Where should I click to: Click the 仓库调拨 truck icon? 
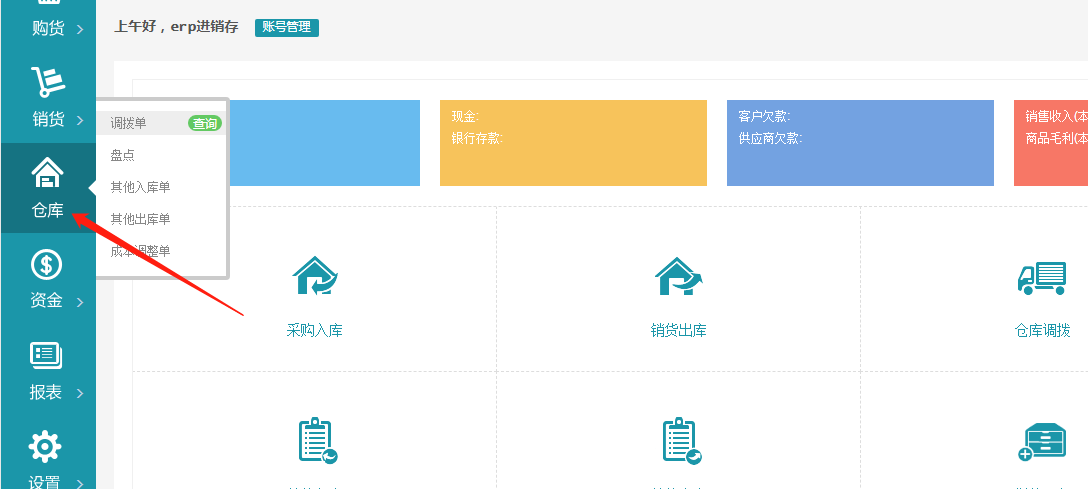(x=1041, y=277)
